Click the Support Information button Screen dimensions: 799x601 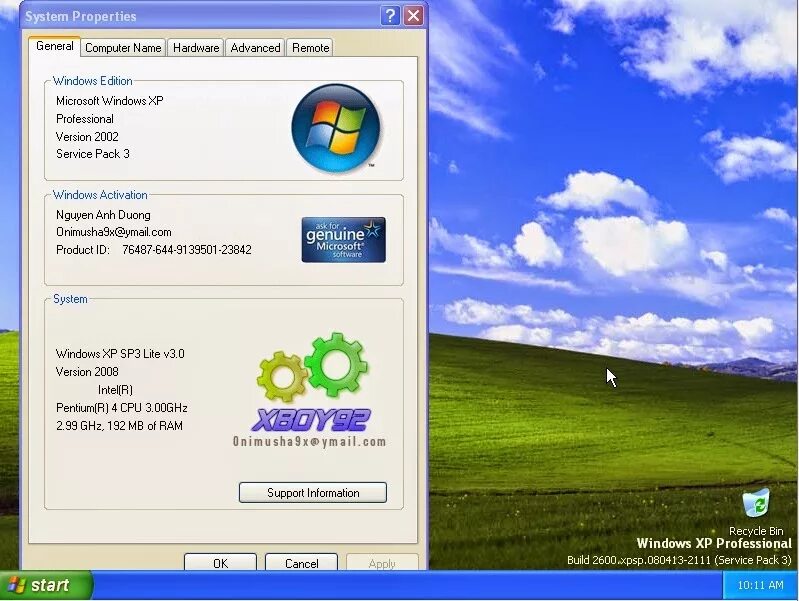(313, 493)
